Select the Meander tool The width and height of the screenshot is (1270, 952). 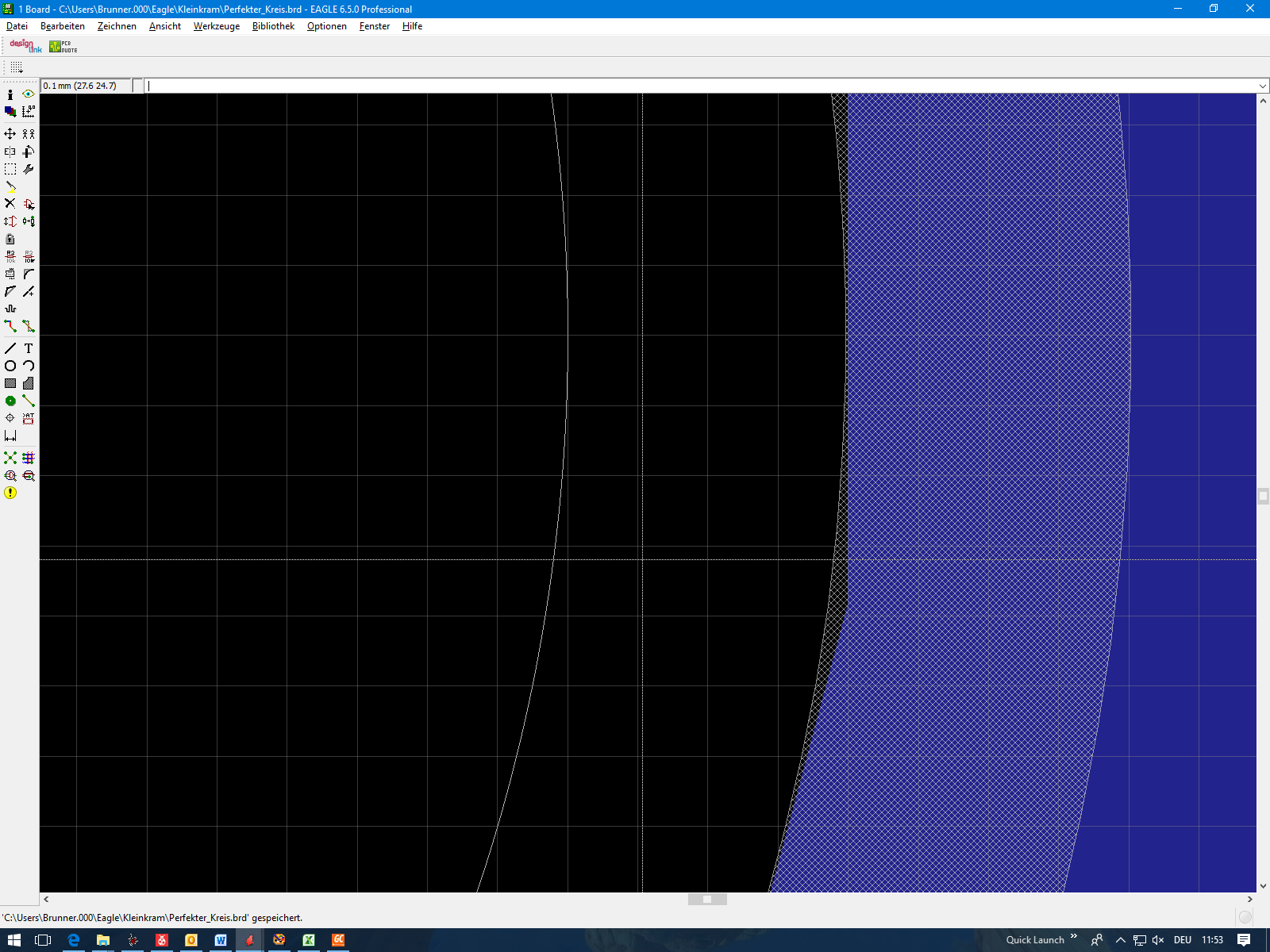[x=10, y=309]
